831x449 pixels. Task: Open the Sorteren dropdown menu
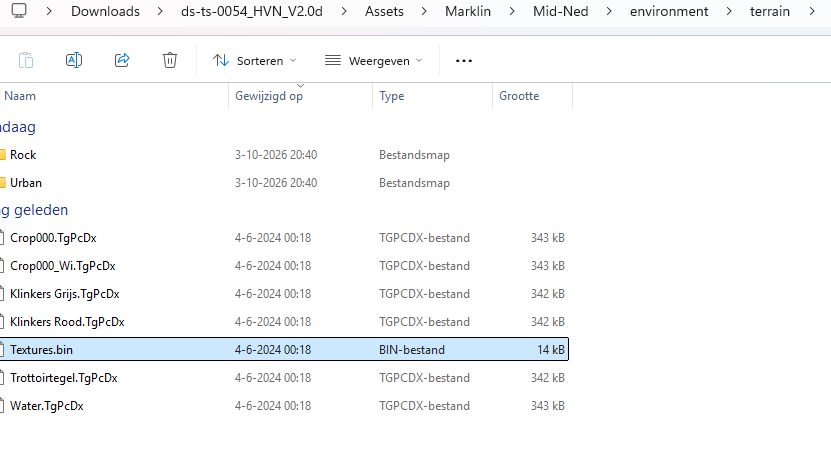click(x=254, y=61)
